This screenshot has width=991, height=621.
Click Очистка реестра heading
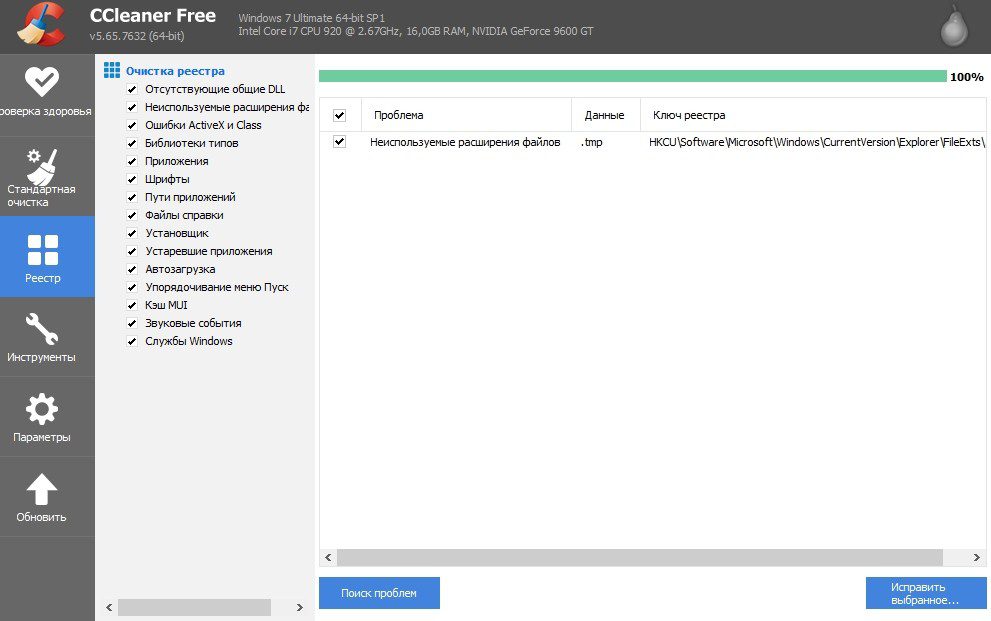click(x=175, y=71)
